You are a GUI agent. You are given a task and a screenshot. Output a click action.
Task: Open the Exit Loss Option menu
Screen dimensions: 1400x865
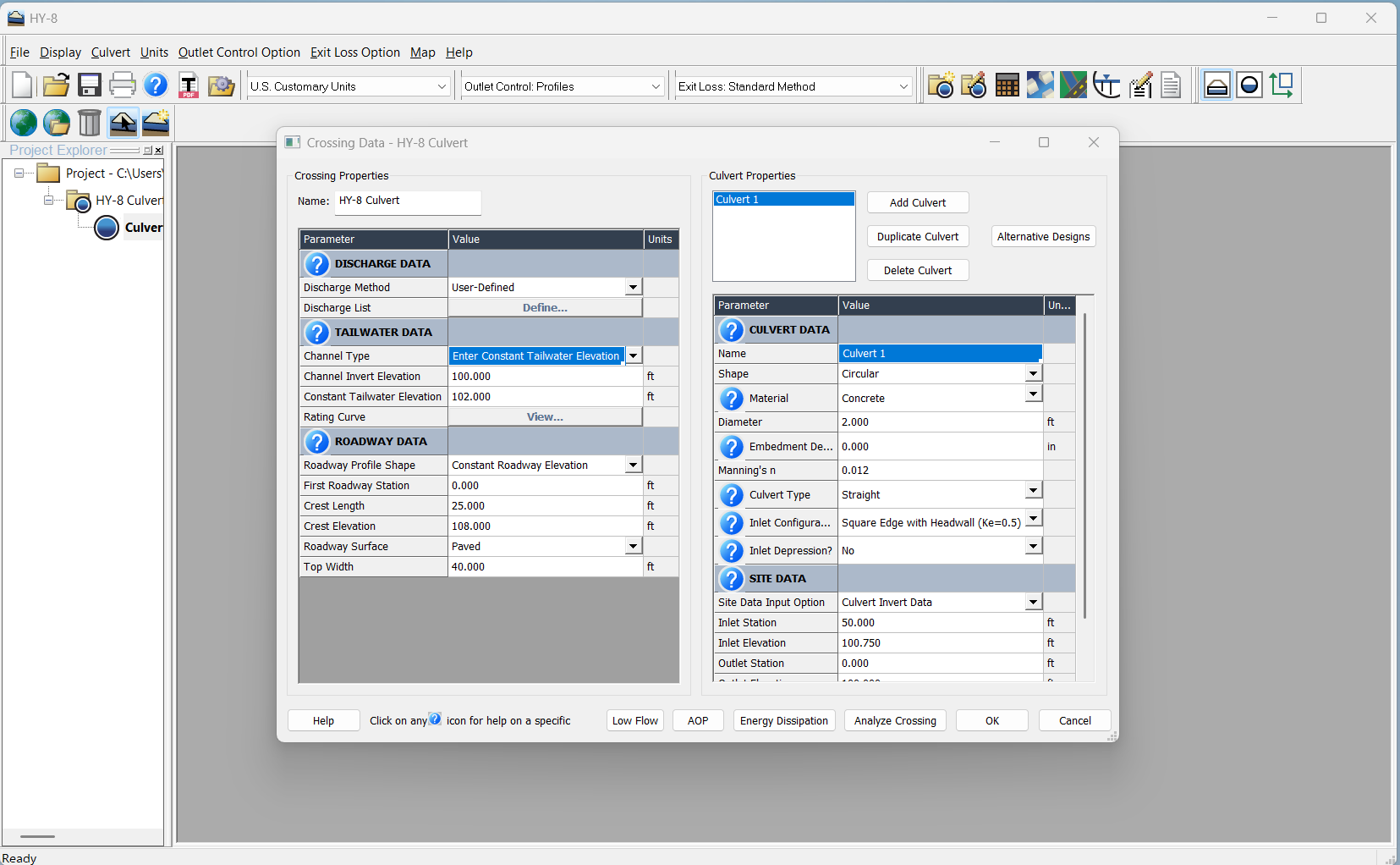click(355, 52)
